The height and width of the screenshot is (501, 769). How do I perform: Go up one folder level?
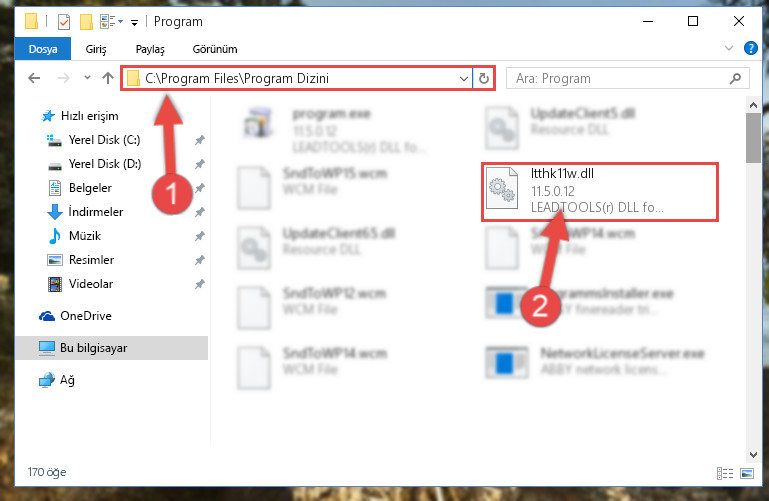(x=108, y=78)
